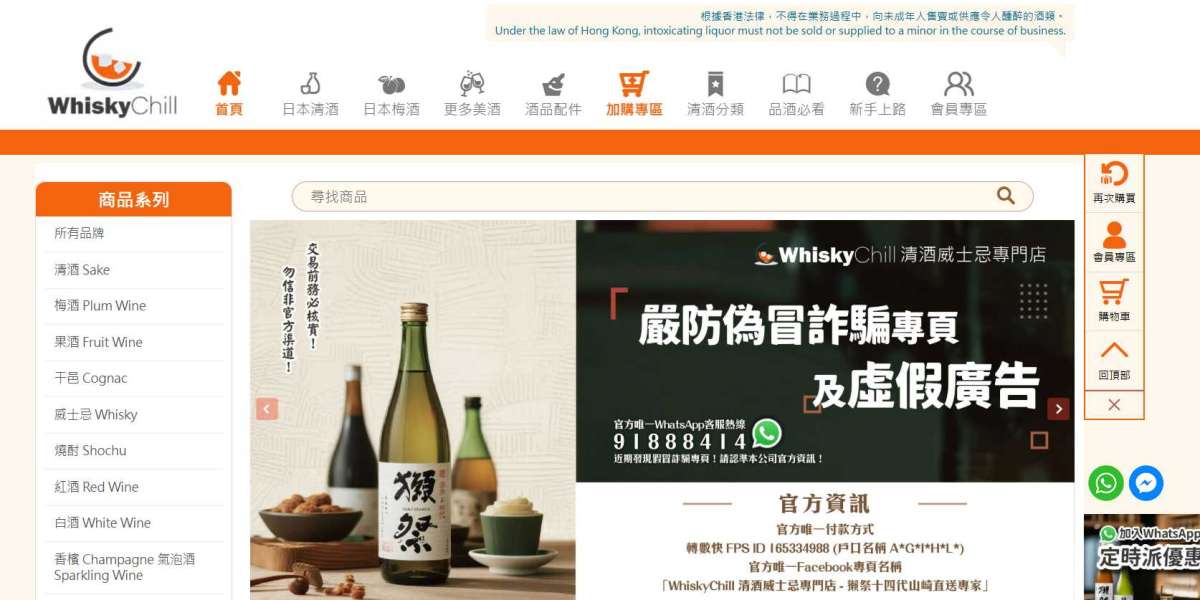Open 更多美酒 clinking glasses icon
This screenshot has width=1200, height=600.
[472, 84]
